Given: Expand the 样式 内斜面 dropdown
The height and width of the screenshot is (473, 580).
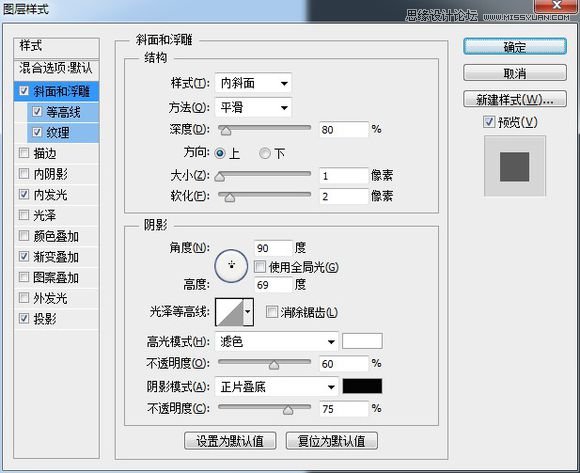Looking at the screenshot, I should pos(253,83).
